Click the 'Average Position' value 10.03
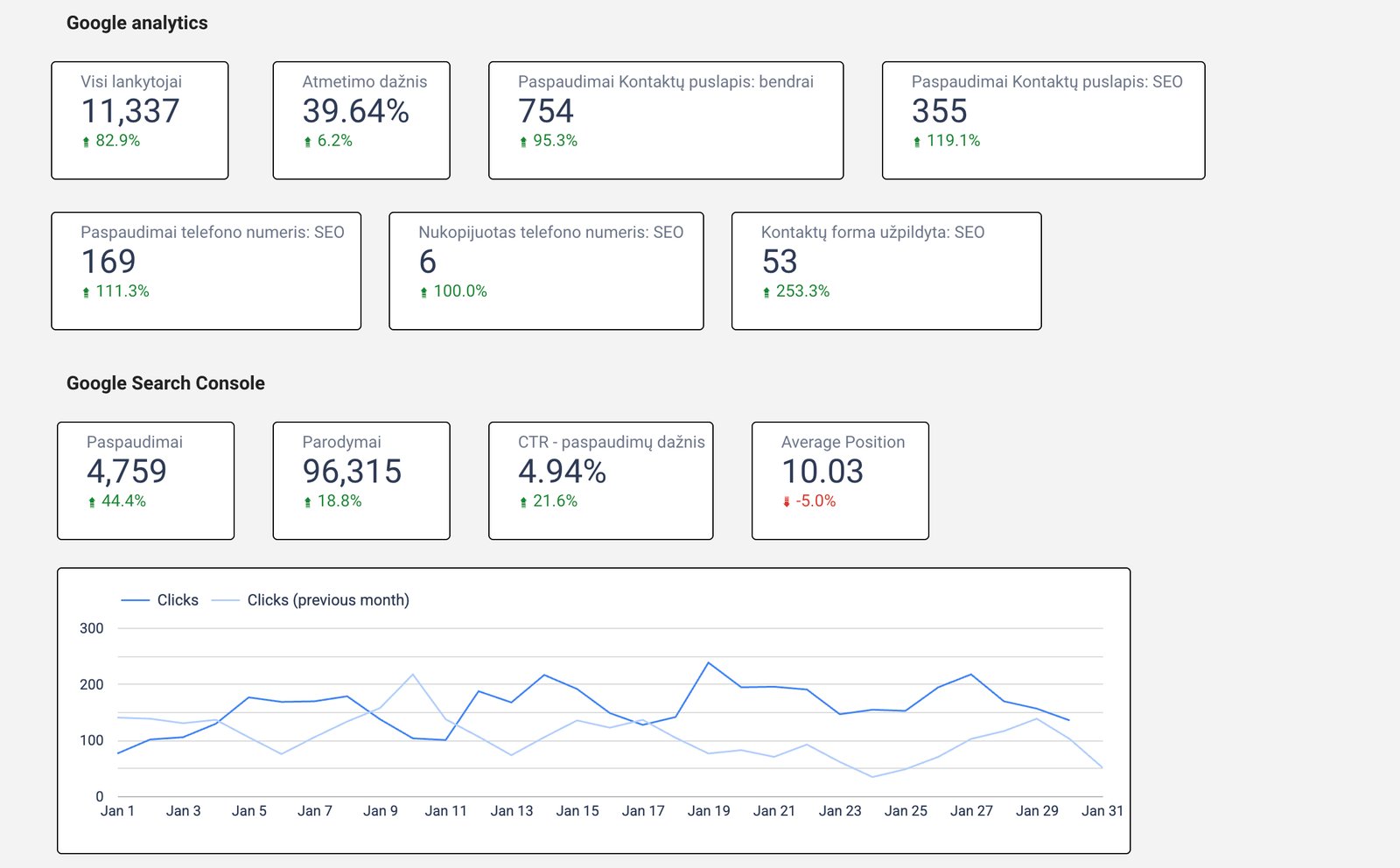The height and width of the screenshot is (868, 1400). tap(822, 472)
